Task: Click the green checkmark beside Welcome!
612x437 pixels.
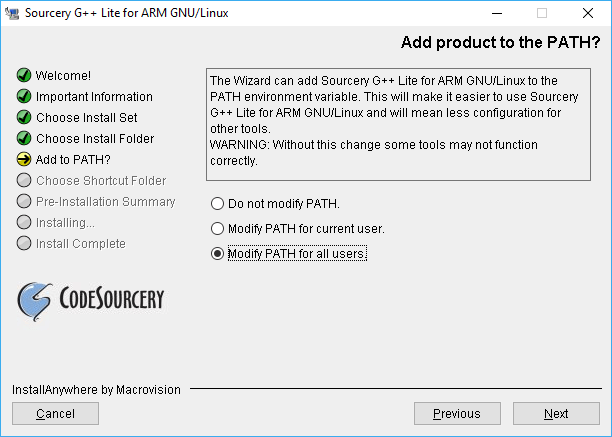Action: click(24, 75)
